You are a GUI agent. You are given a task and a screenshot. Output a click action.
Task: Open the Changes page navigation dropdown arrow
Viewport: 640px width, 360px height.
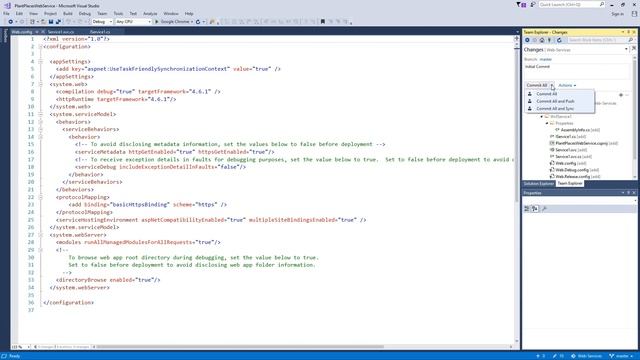click(626, 49)
